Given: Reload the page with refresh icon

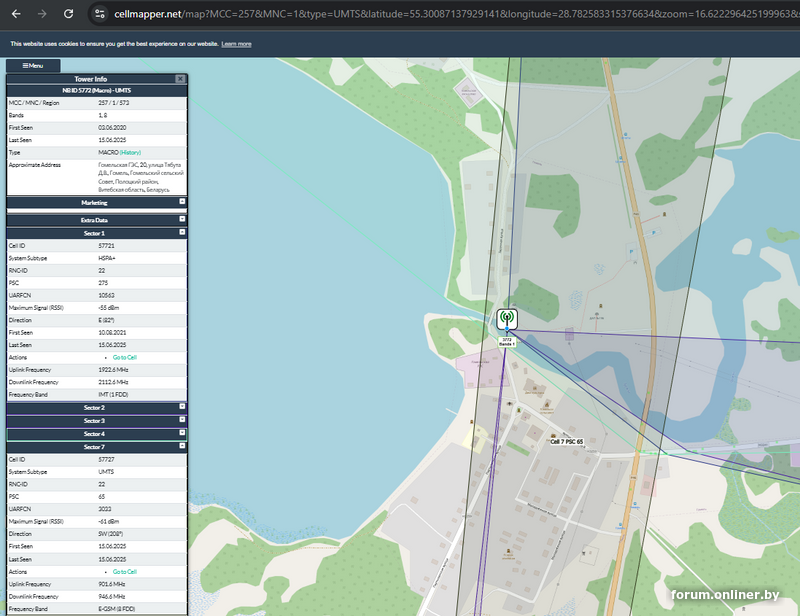Looking at the screenshot, I should pyautogui.click(x=68, y=14).
